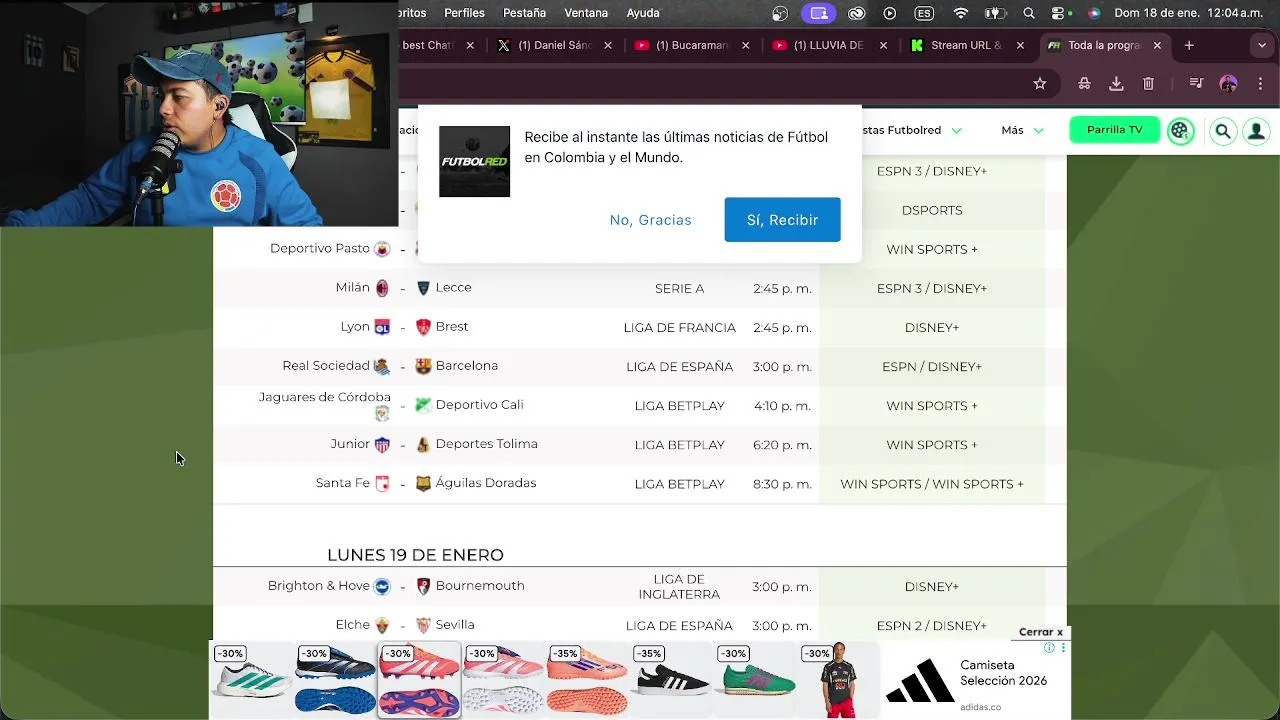Bookmark this page with the star icon
This screenshot has width=1280, height=720.
coord(1040,84)
